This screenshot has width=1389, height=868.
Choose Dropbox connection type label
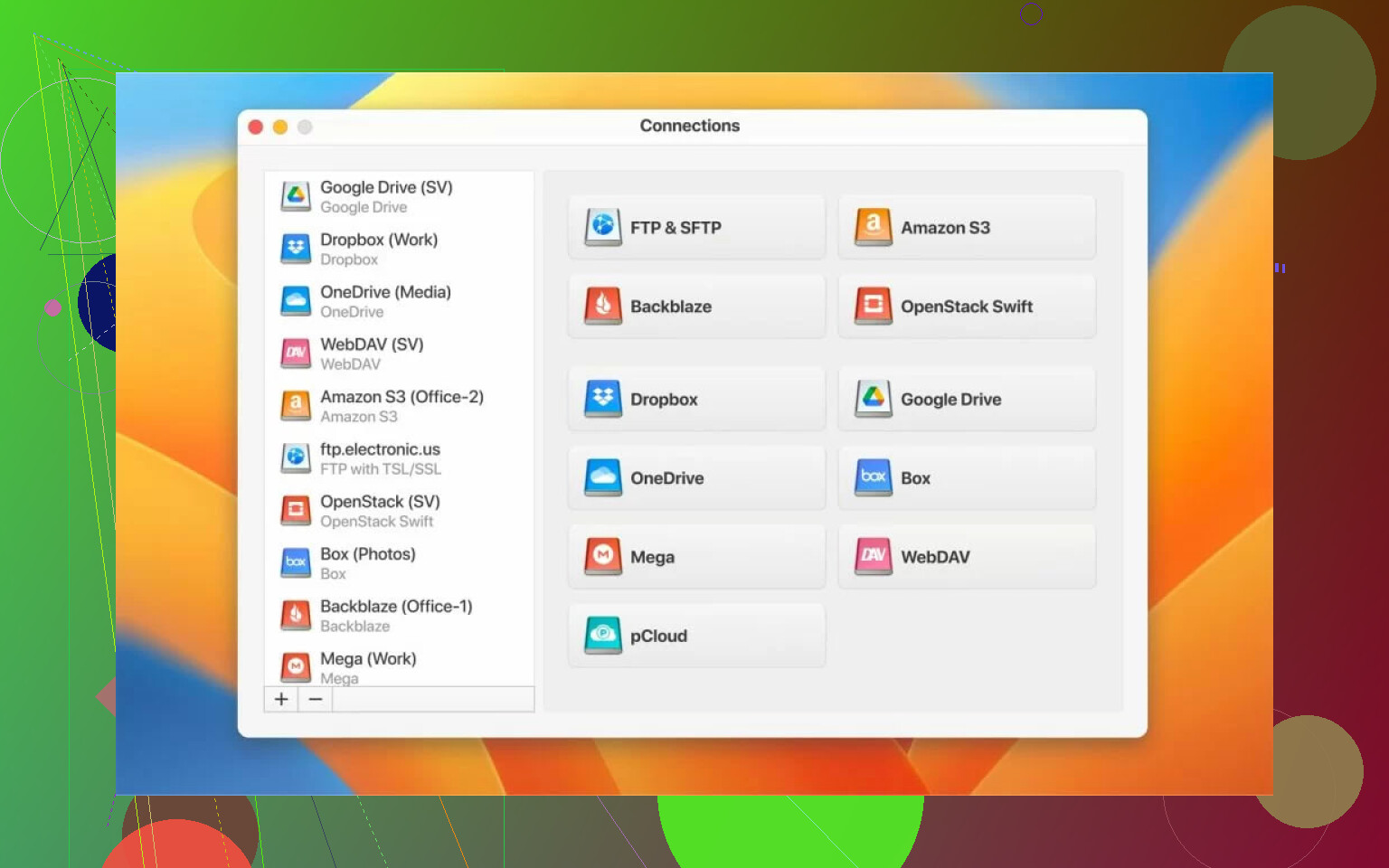(664, 400)
